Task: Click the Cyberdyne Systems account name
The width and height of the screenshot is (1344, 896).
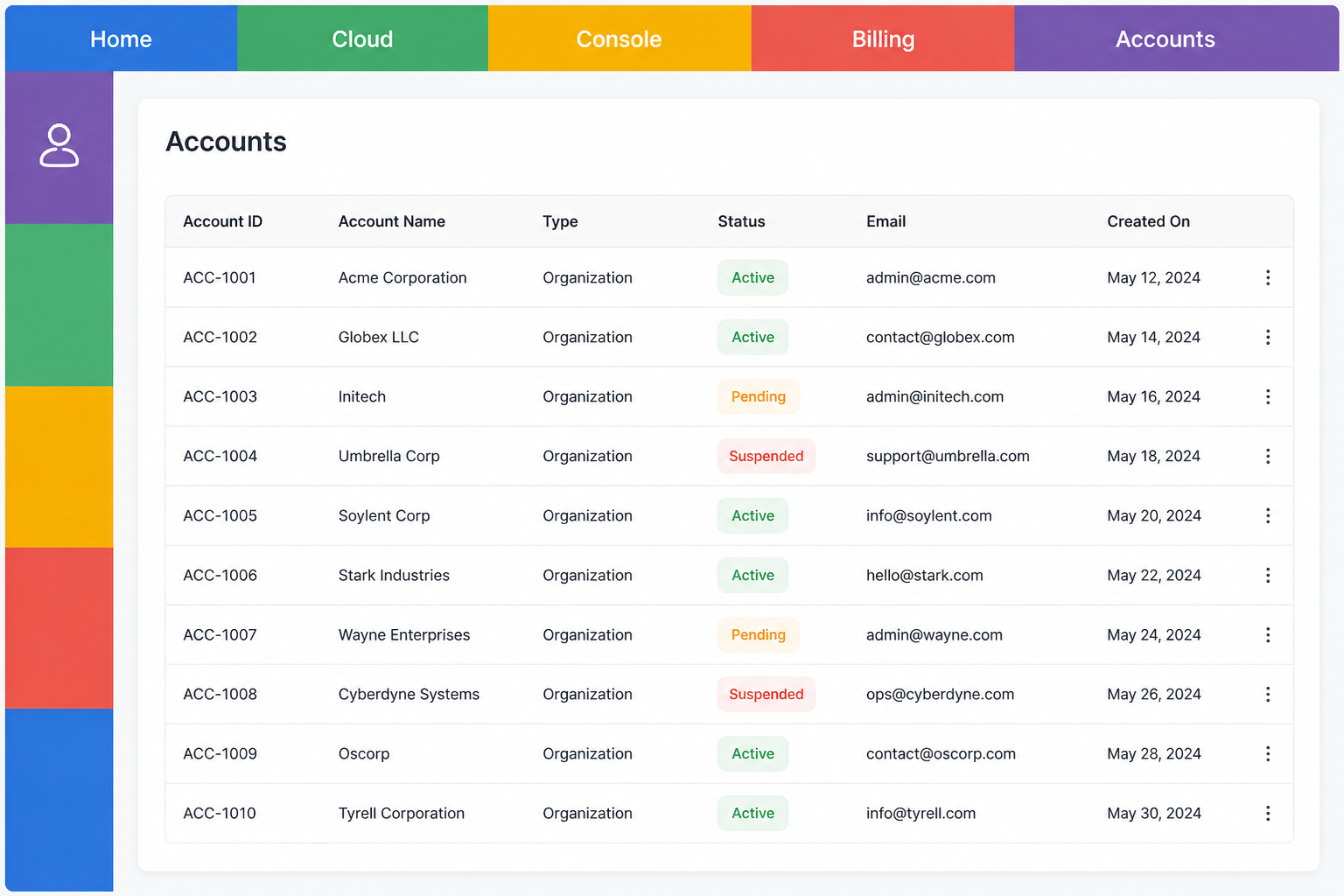Action: pos(409,694)
